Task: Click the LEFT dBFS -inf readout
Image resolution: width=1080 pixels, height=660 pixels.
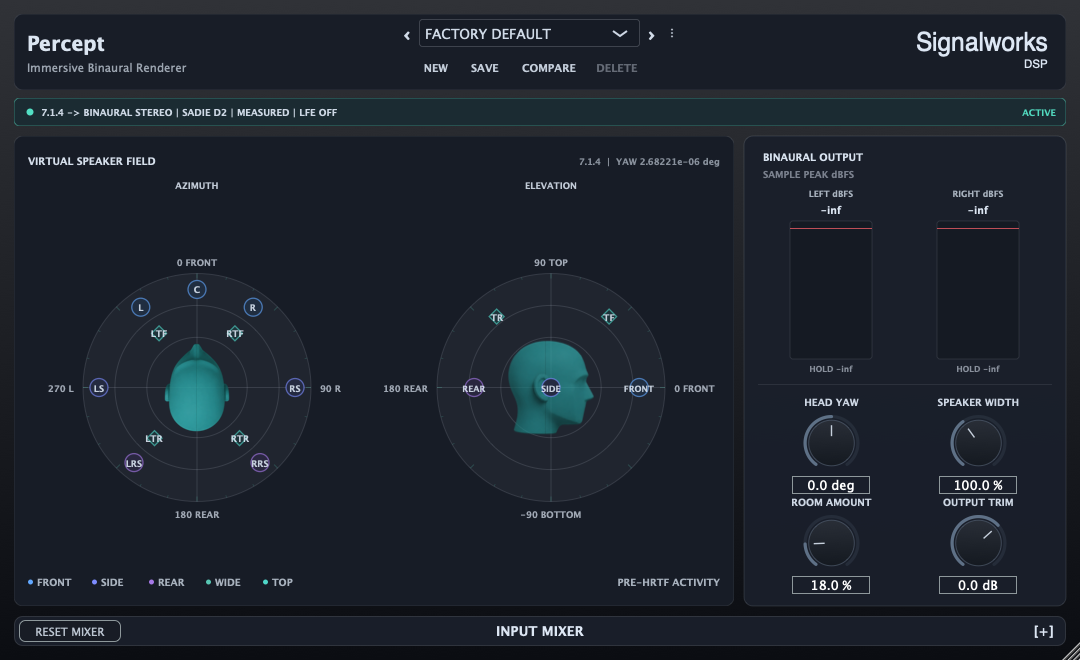Action: coord(831,210)
